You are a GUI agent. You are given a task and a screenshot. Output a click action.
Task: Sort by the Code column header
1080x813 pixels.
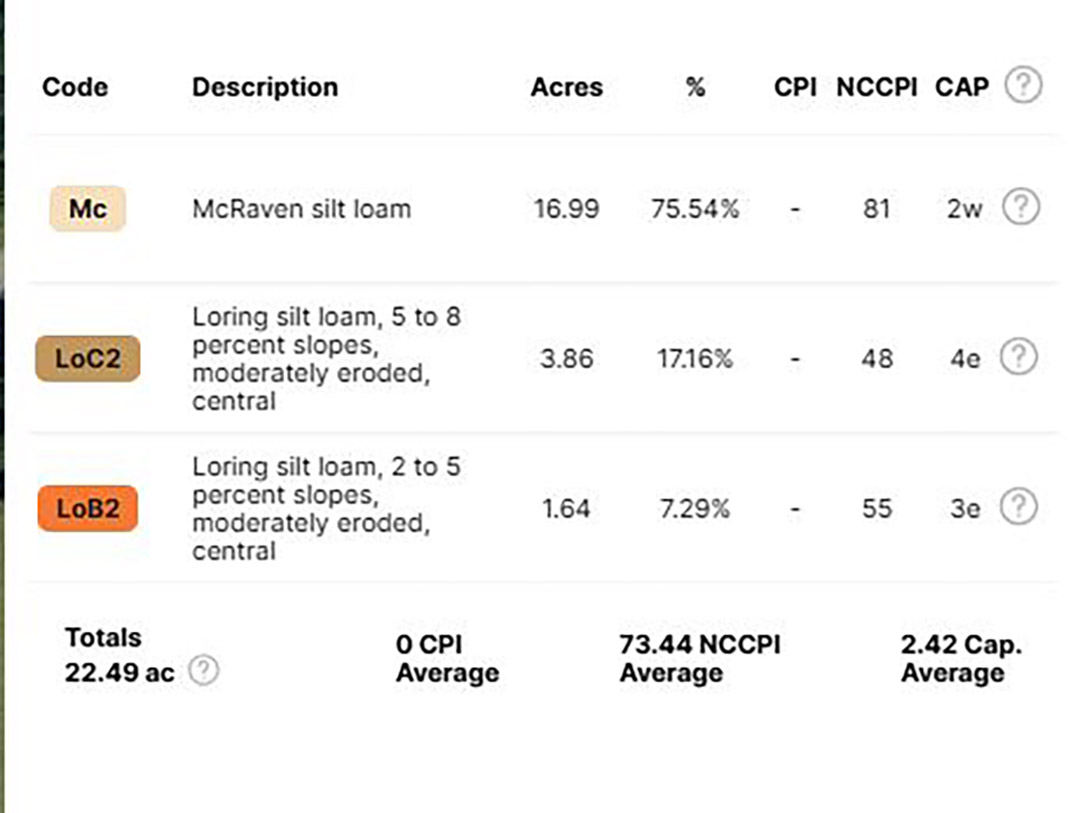[x=75, y=87]
